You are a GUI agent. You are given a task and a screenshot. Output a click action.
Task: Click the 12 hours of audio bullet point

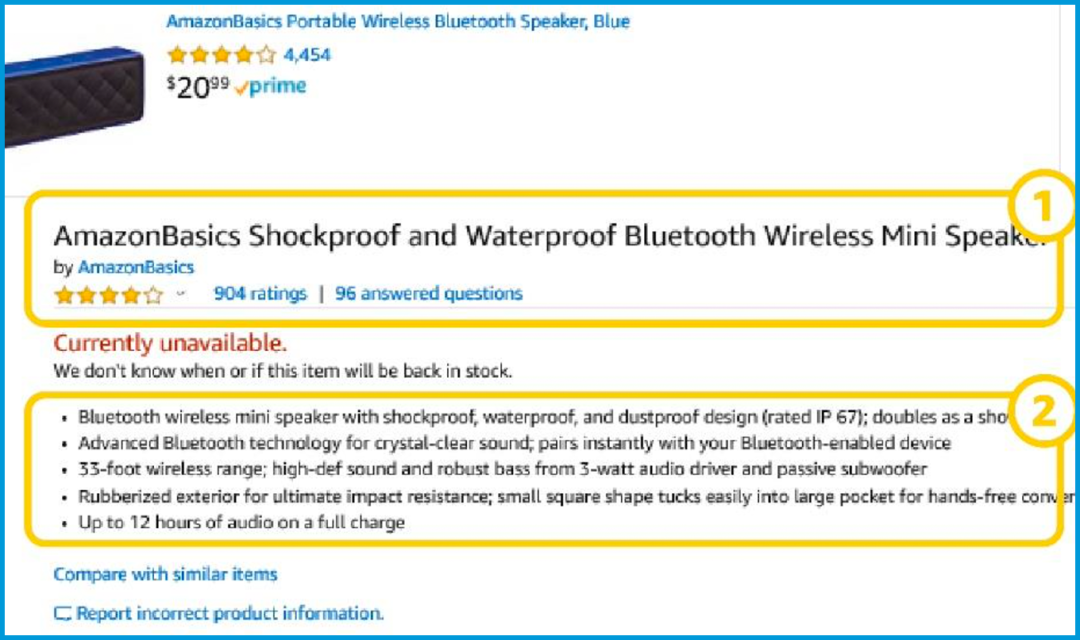point(241,522)
